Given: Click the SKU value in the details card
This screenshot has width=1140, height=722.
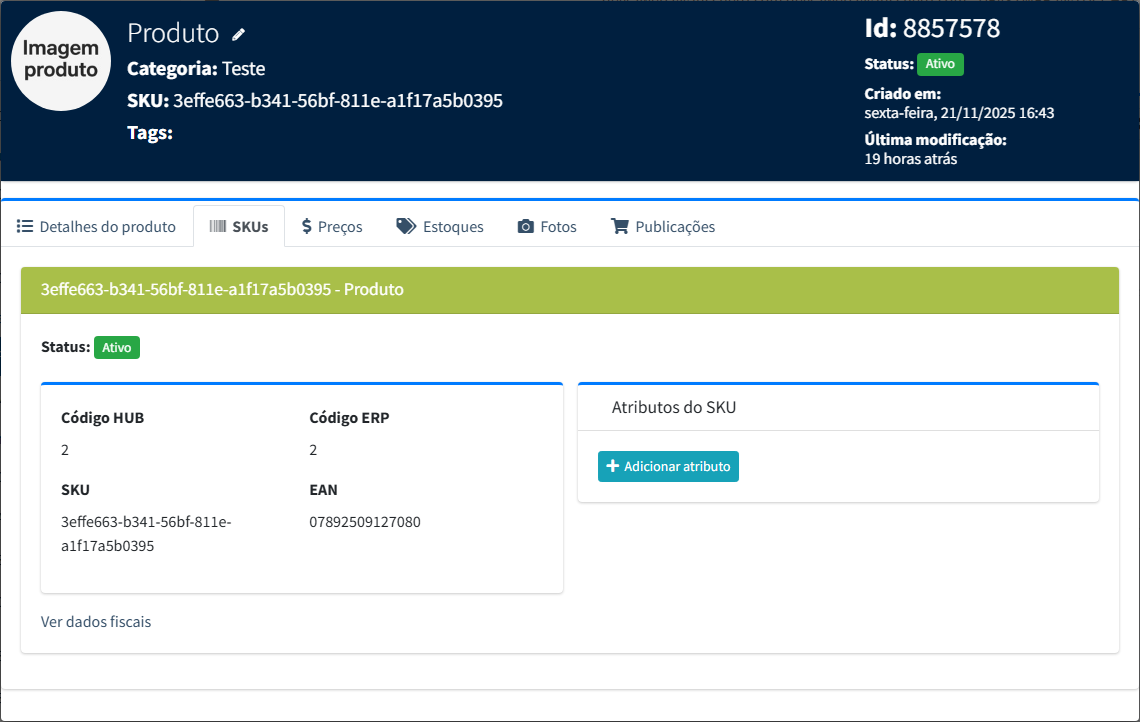Looking at the screenshot, I should [146, 534].
